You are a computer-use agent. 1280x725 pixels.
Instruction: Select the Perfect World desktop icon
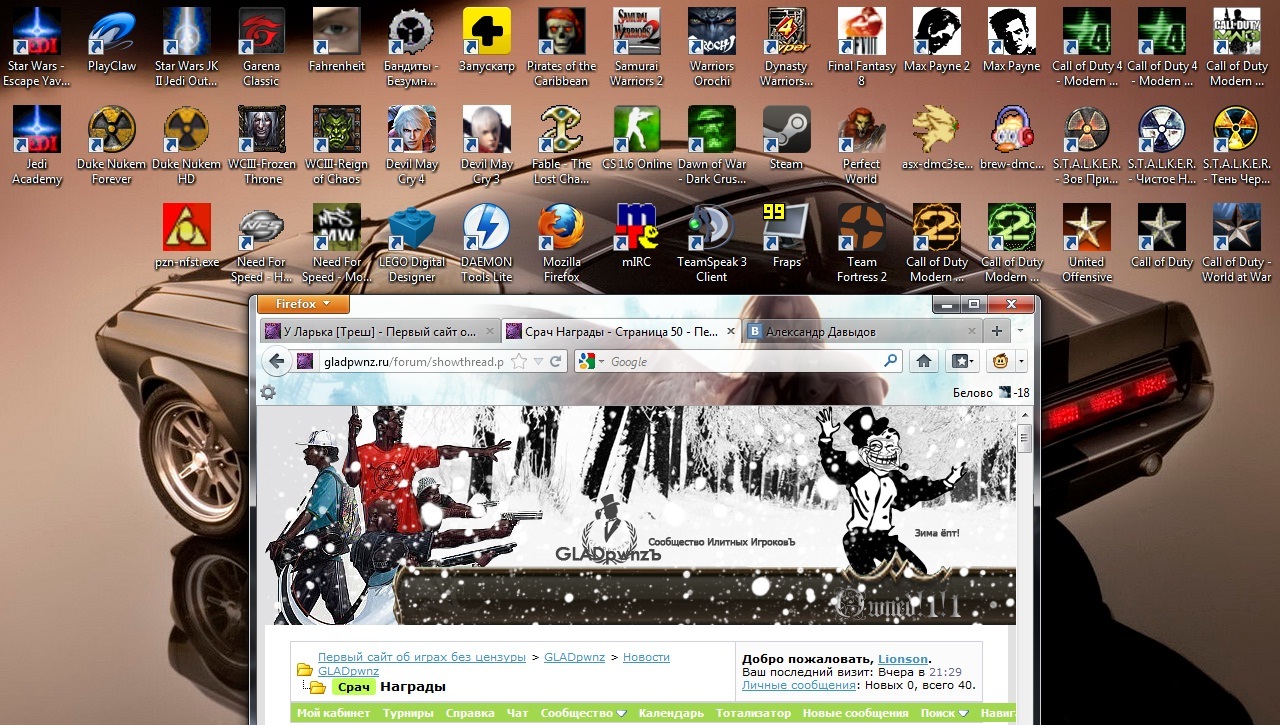click(x=862, y=145)
